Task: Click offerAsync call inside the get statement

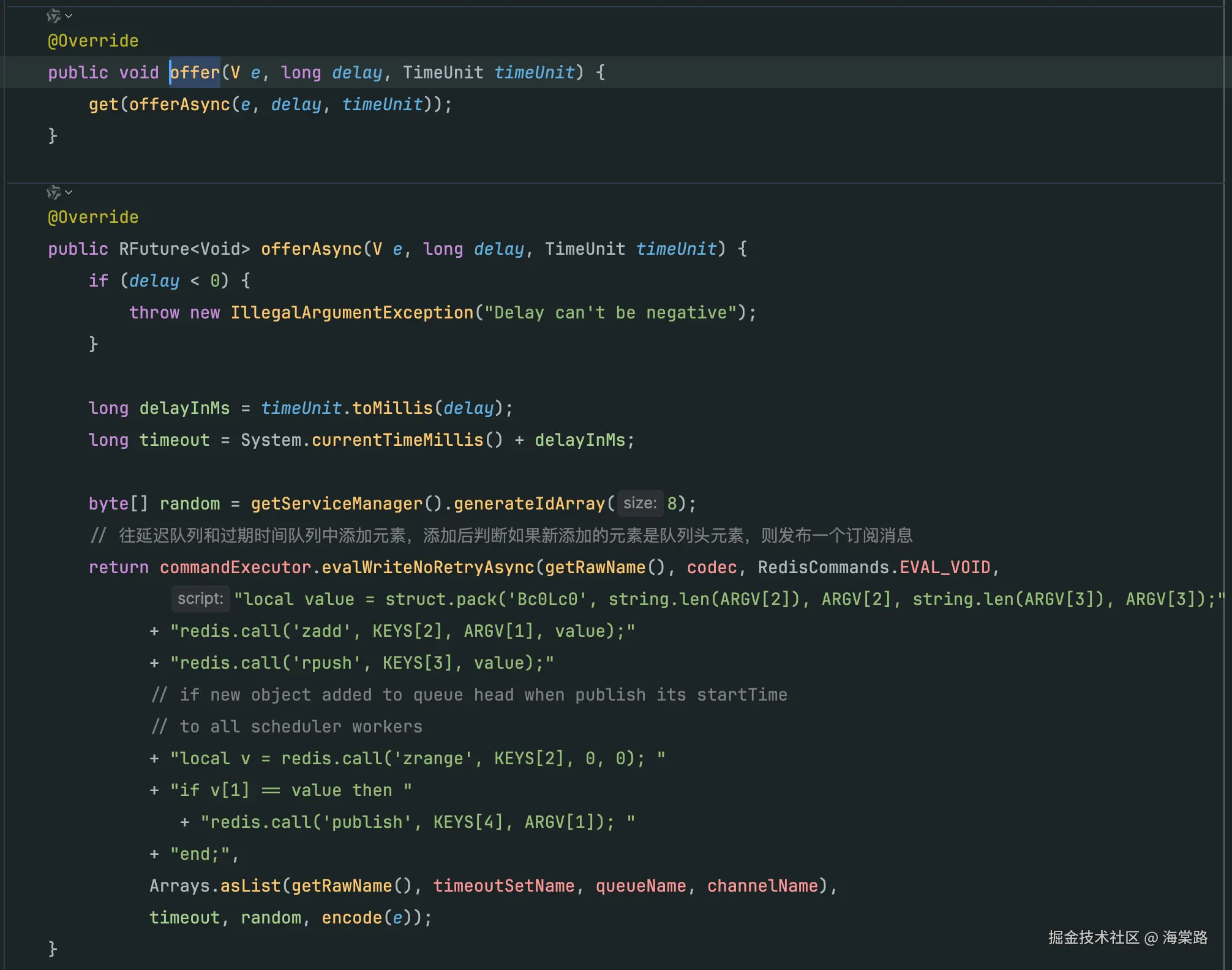Action: (179, 105)
